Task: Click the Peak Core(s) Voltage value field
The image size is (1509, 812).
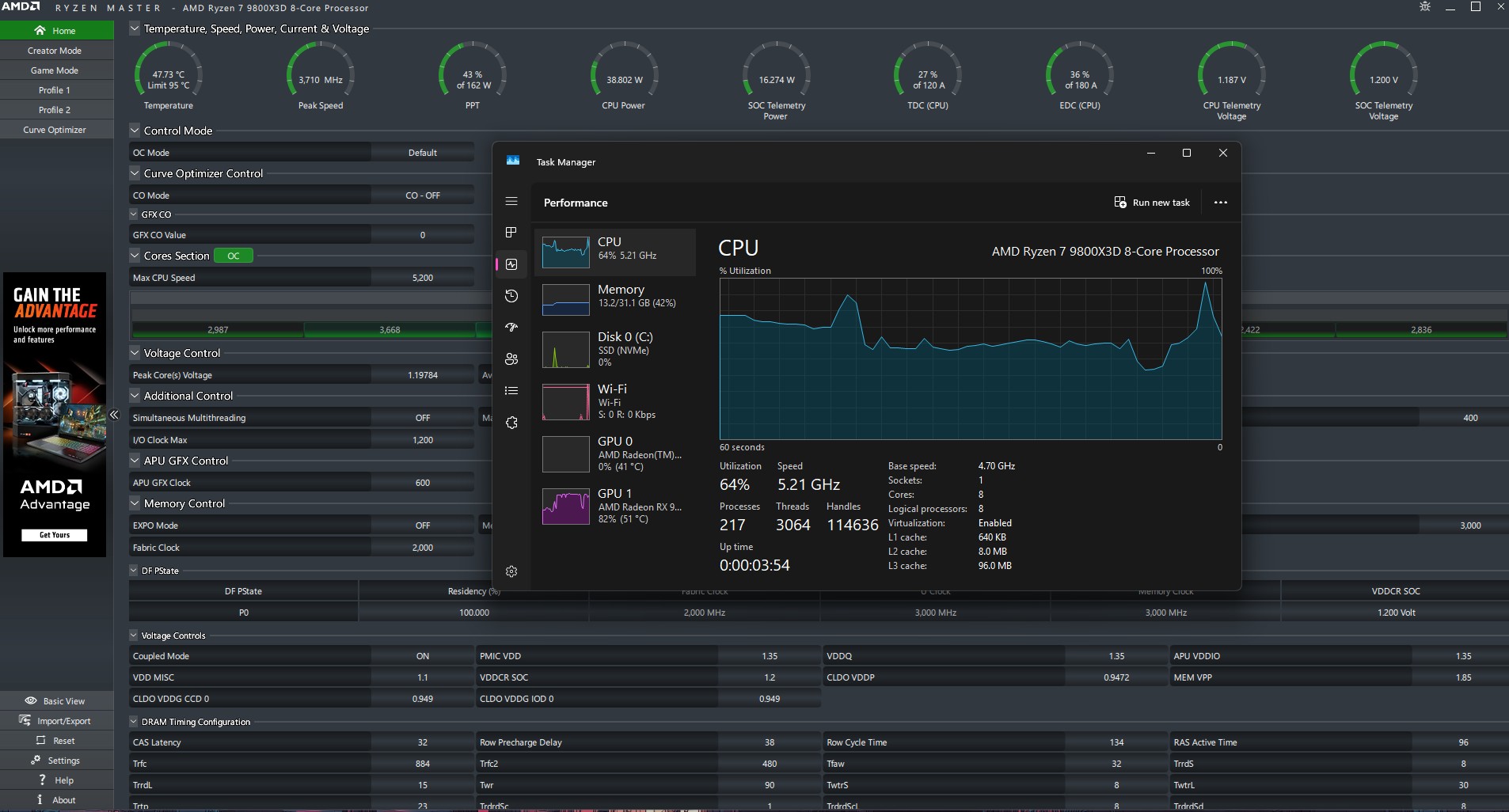Action: coord(423,375)
